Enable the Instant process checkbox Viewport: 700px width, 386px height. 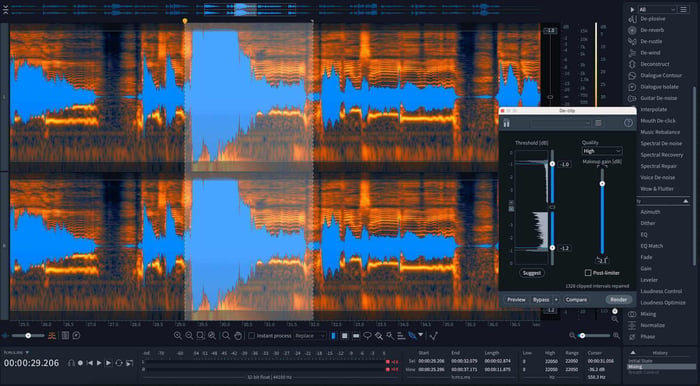coord(251,336)
